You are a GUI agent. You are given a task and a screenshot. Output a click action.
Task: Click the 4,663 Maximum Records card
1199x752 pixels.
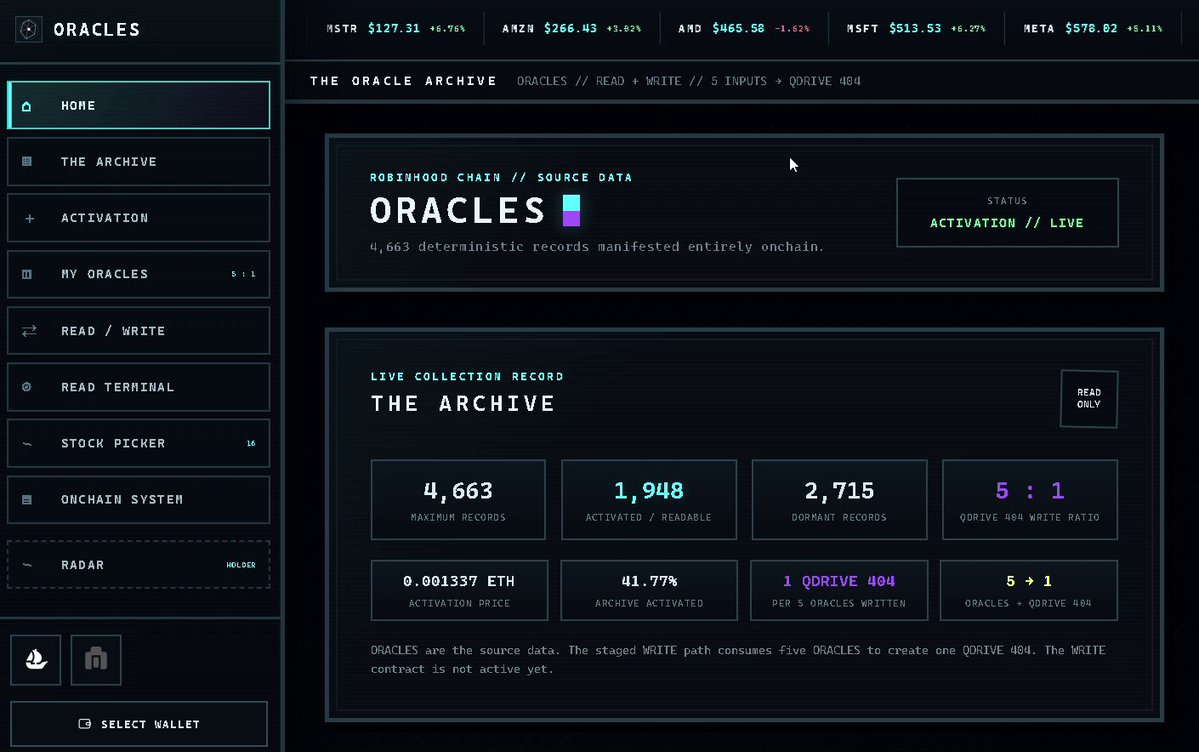click(458, 500)
